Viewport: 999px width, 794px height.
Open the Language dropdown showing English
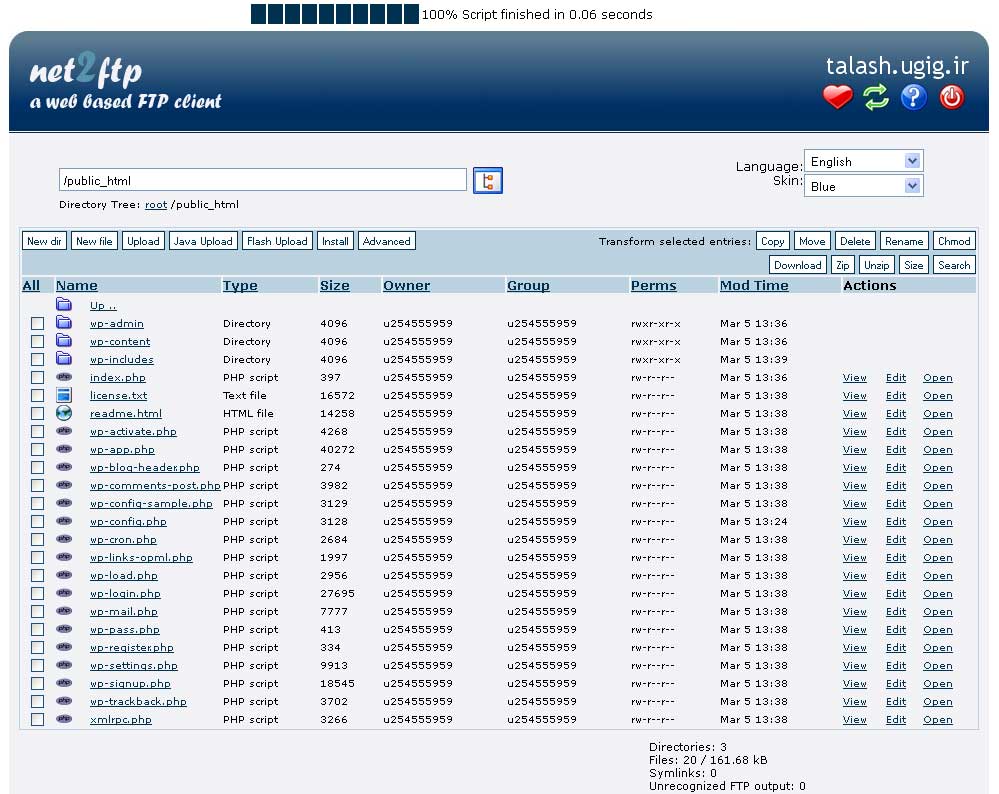(x=863, y=161)
